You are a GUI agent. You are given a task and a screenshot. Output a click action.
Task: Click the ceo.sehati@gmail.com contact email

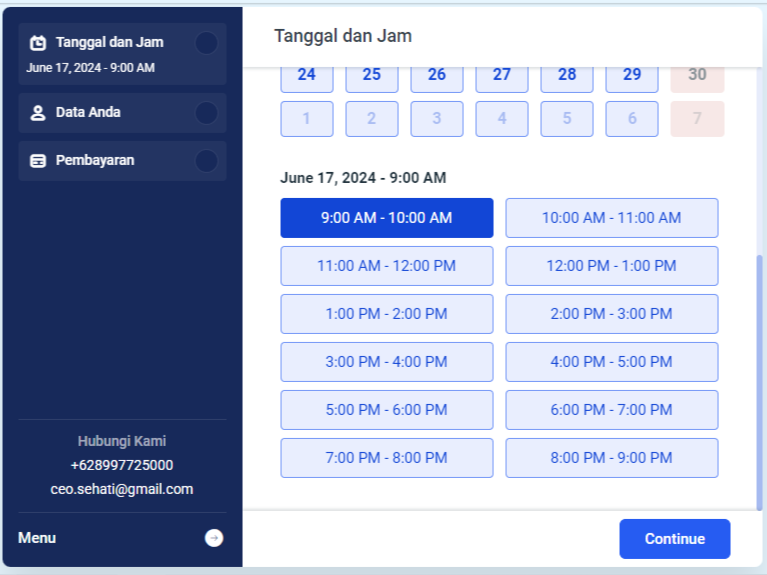[x=122, y=489]
